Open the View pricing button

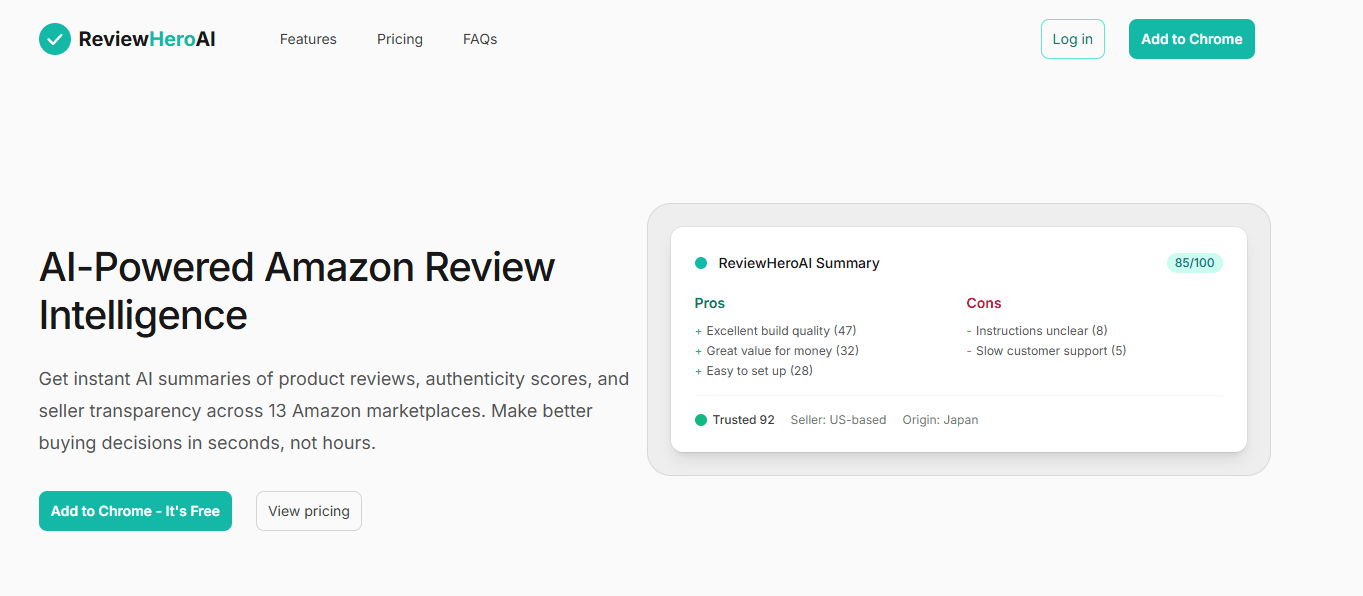309,511
